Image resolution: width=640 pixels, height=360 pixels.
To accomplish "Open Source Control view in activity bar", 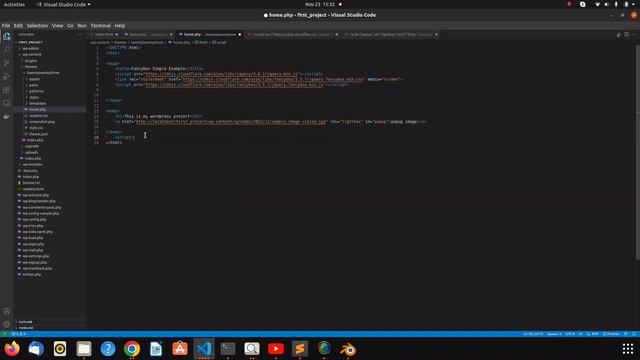I will (x=7, y=63).
